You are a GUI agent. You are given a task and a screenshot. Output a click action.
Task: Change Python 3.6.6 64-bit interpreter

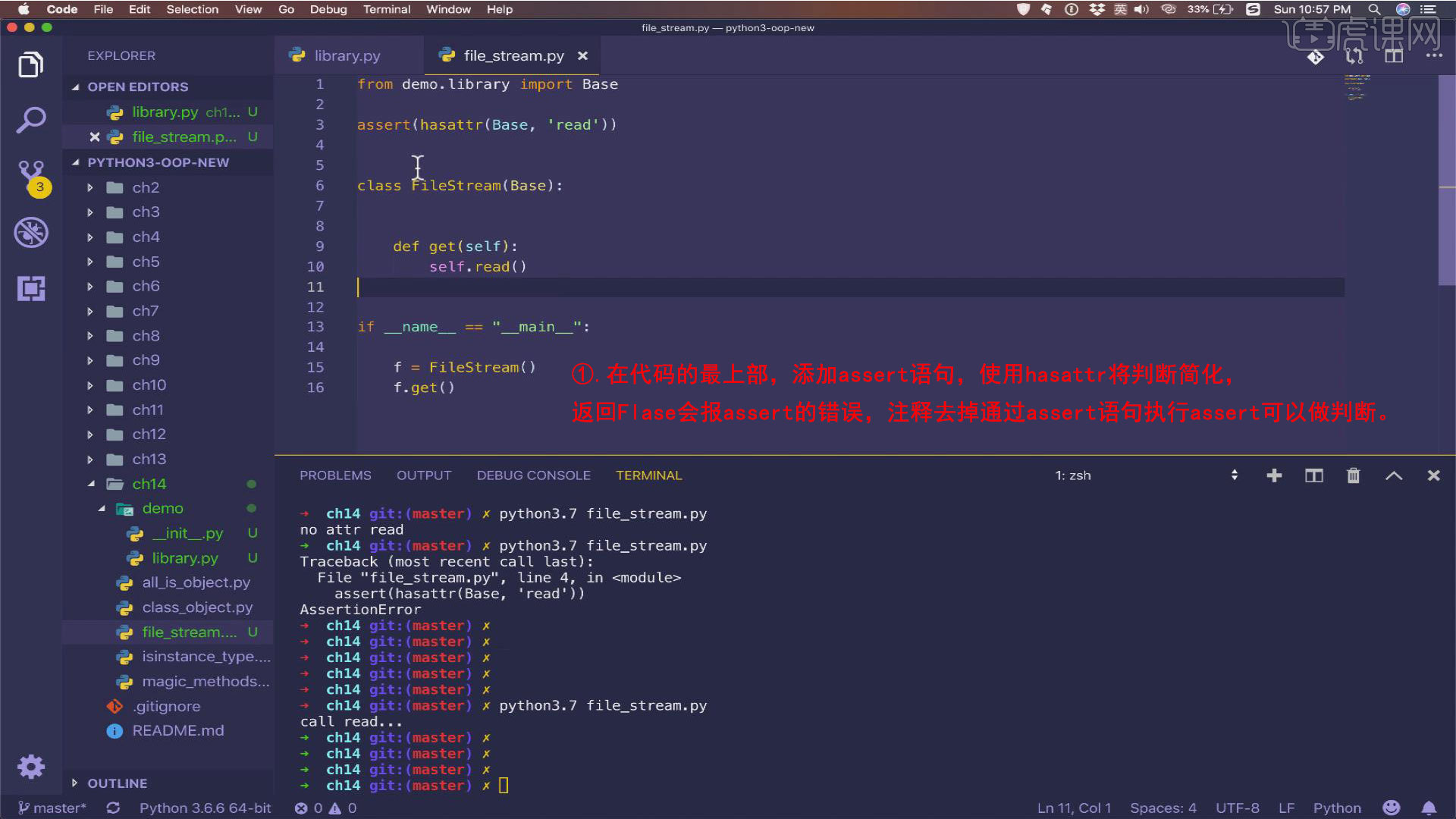pyautogui.click(x=205, y=808)
